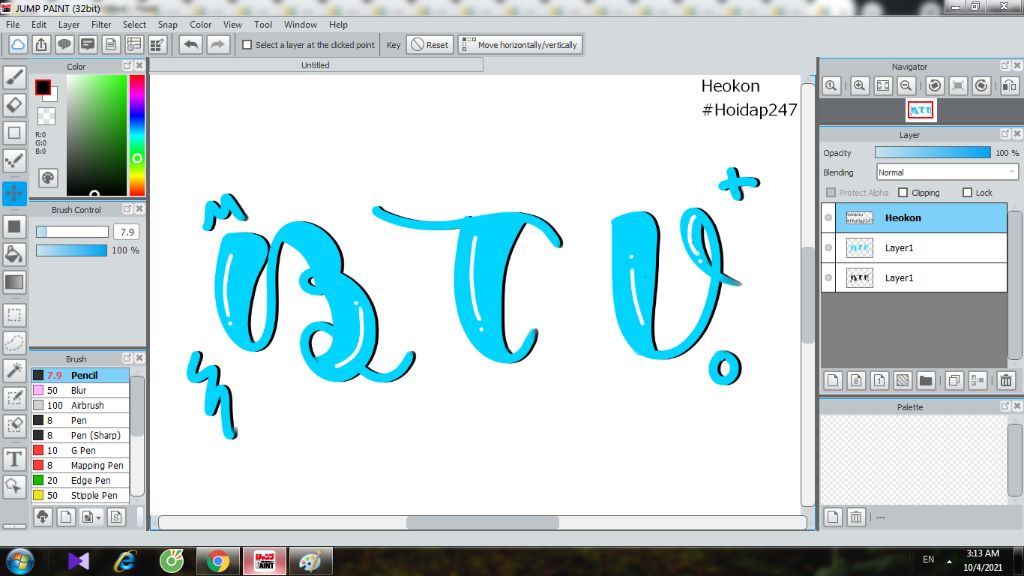Open the File menu

tap(12, 25)
